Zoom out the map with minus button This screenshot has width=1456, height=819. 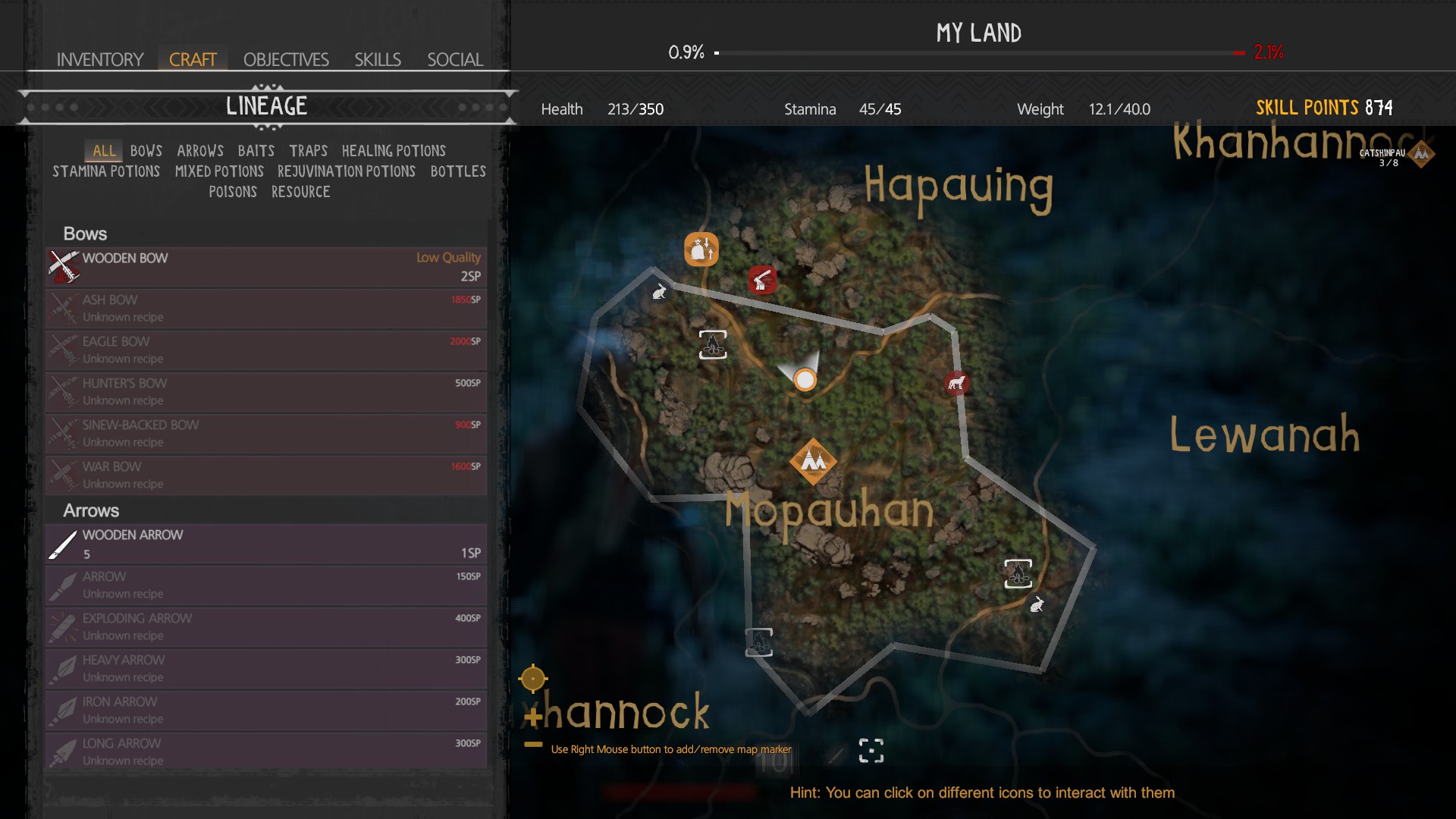tap(533, 745)
